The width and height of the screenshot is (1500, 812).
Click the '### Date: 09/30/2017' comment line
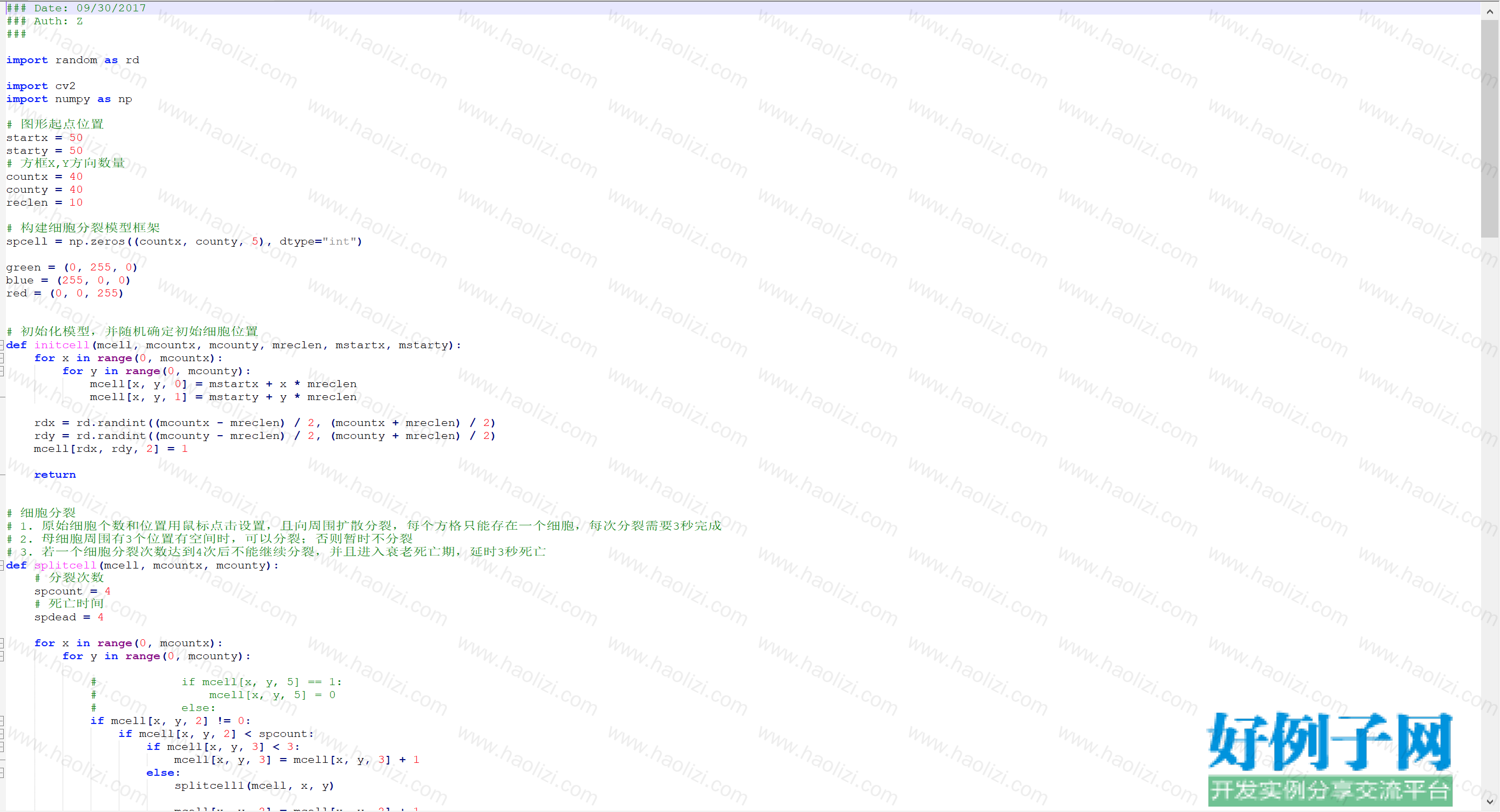click(x=76, y=8)
